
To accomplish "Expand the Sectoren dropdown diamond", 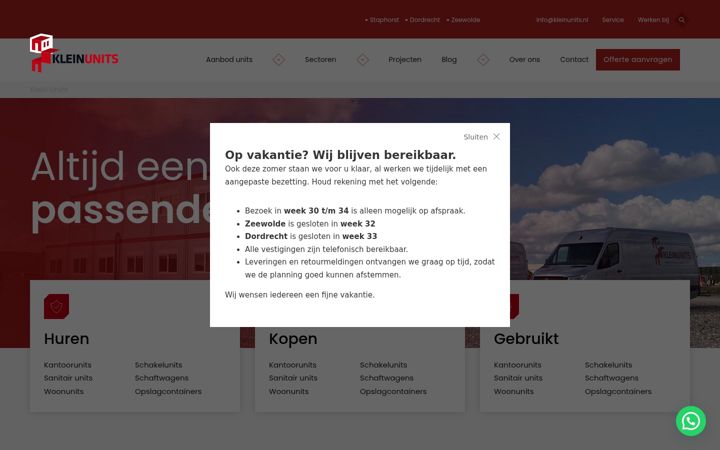I will click(363, 60).
